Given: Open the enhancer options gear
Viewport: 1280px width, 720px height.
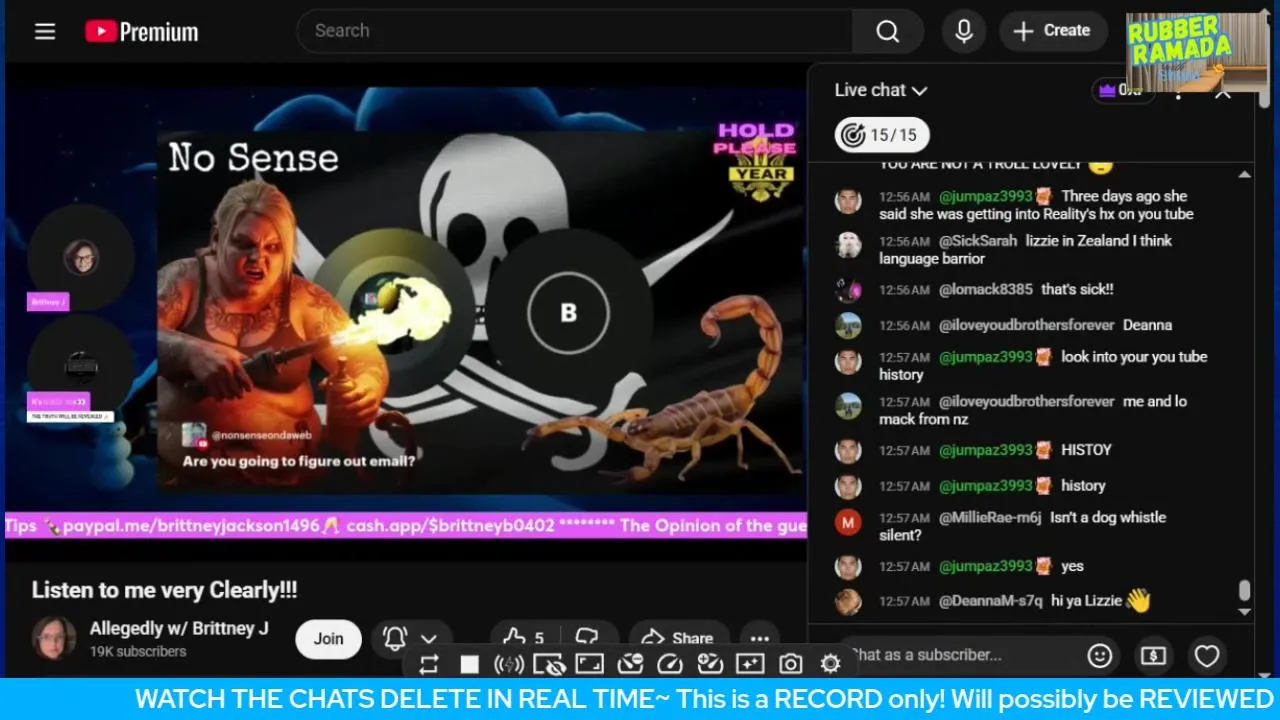Looking at the screenshot, I should (x=830, y=664).
